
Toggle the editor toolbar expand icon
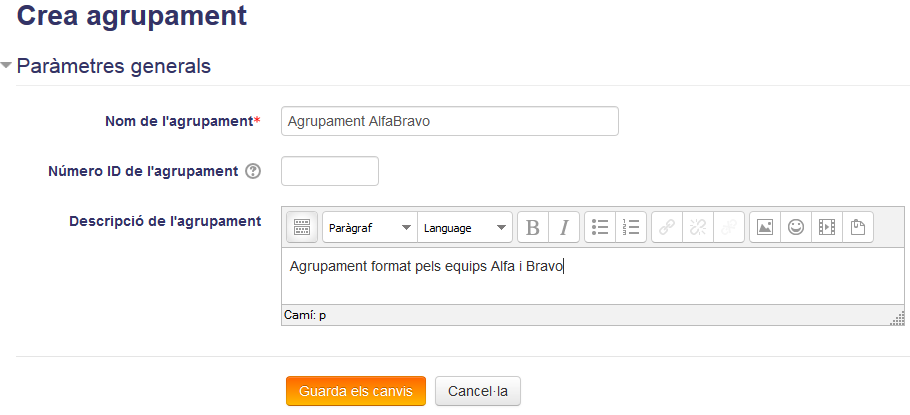pyautogui.click(x=302, y=227)
